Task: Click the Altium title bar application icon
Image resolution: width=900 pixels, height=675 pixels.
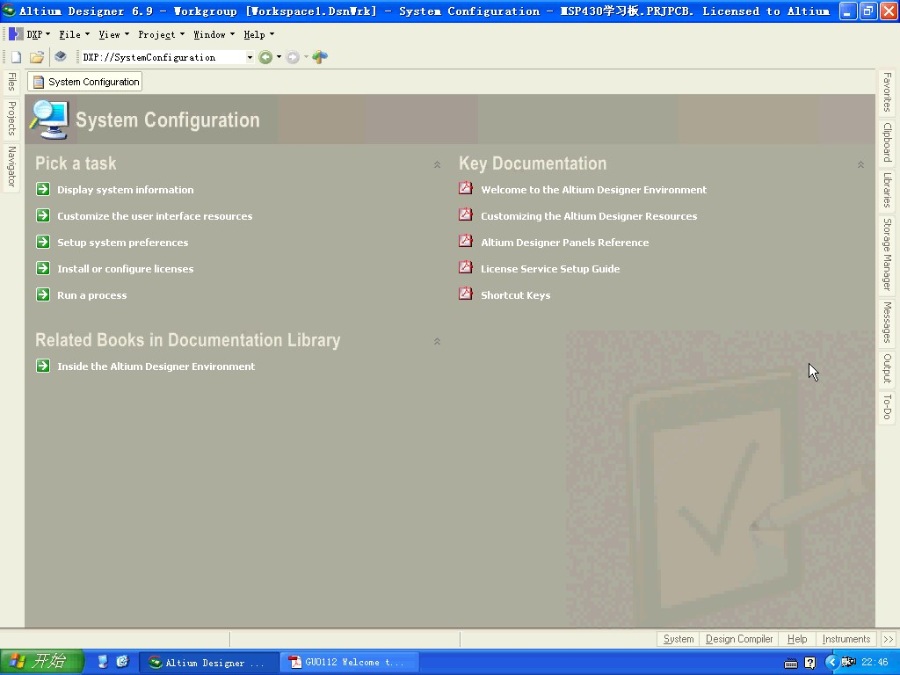Action: (9, 11)
